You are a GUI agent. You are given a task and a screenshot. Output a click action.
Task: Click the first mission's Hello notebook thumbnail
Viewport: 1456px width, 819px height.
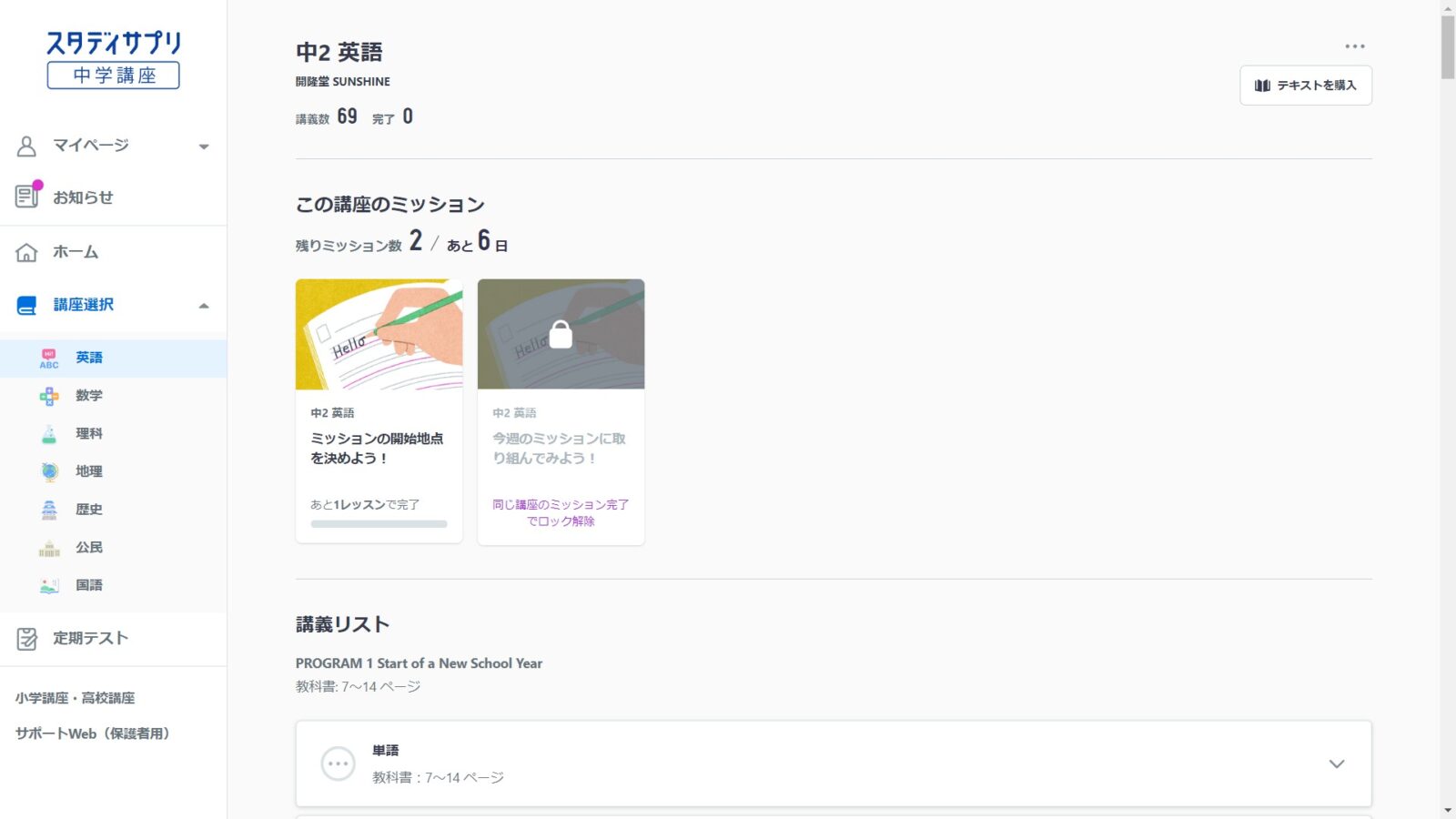click(379, 334)
